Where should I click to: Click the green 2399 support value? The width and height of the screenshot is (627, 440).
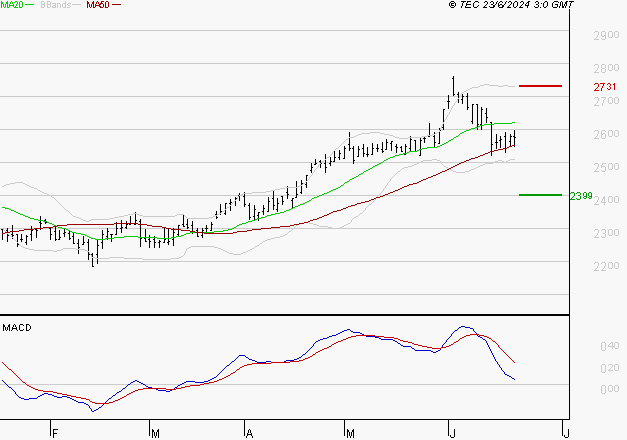(581, 196)
